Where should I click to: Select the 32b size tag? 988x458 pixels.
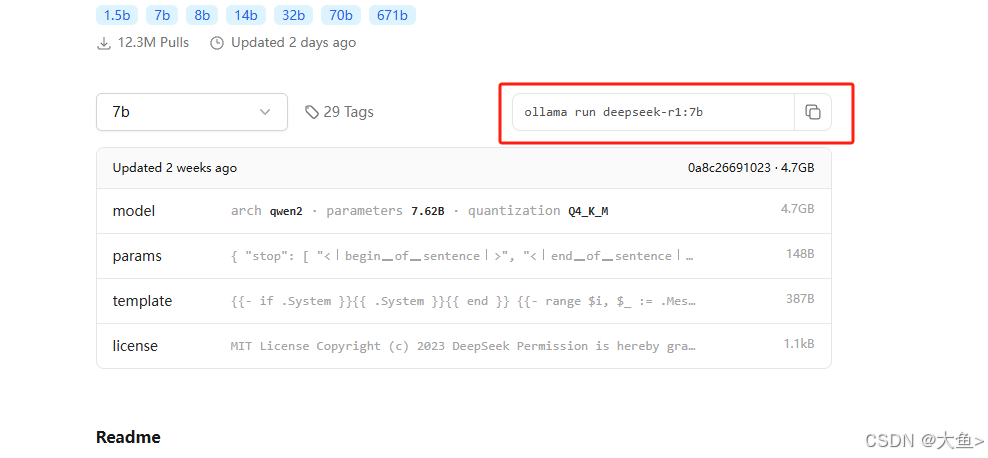pos(293,15)
